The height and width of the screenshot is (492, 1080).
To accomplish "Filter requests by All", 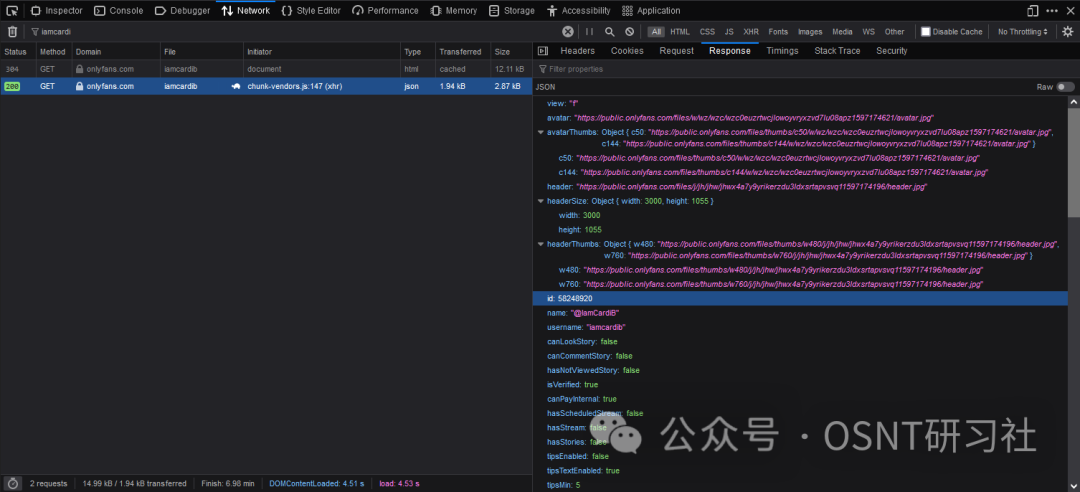I will [x=656, y=32].
